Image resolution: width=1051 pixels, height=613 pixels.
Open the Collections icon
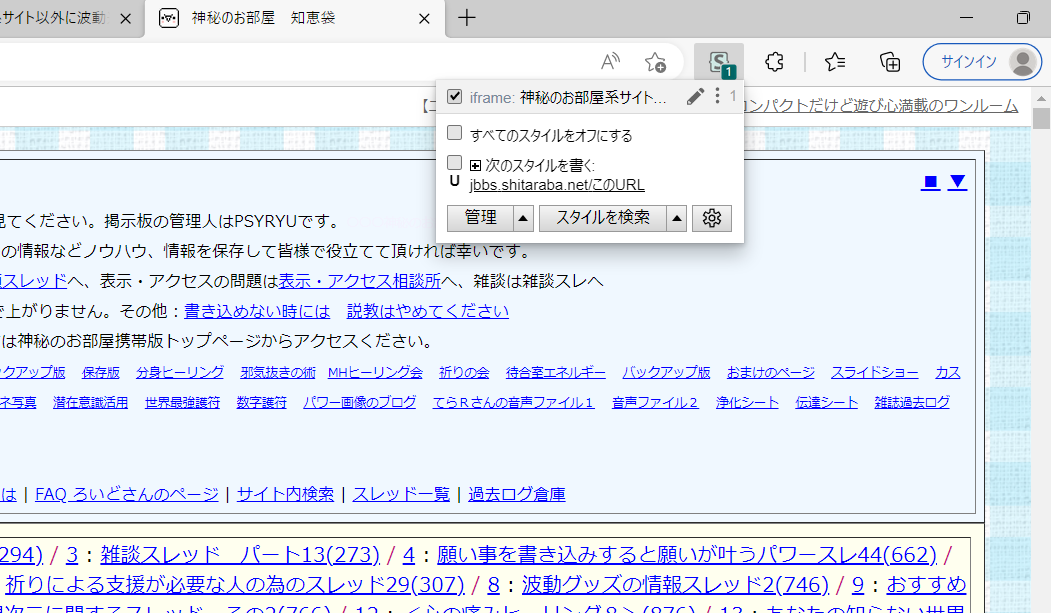pyautogui.click(x=890, y=62)
